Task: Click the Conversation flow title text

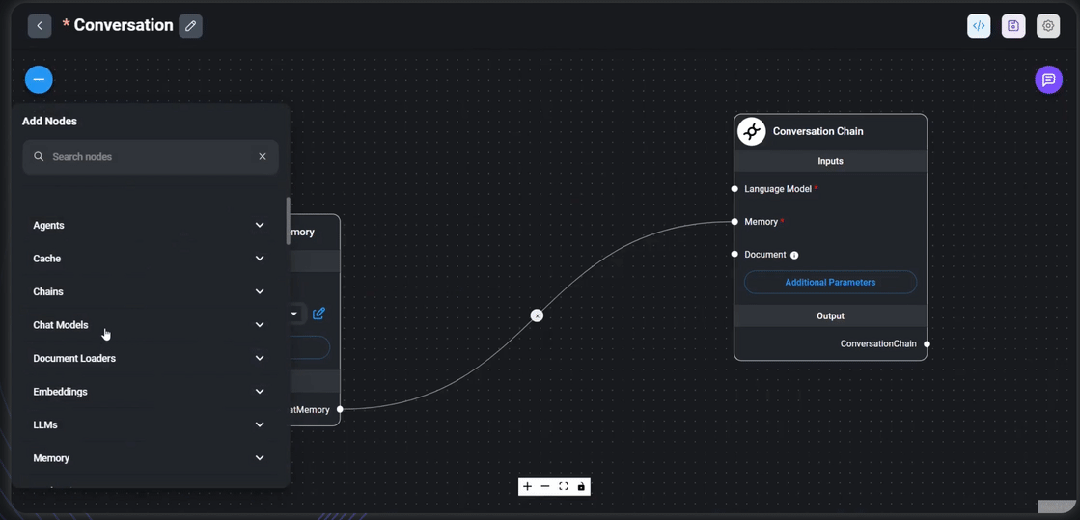Action: pyautogui.click(x=123, y=25)
